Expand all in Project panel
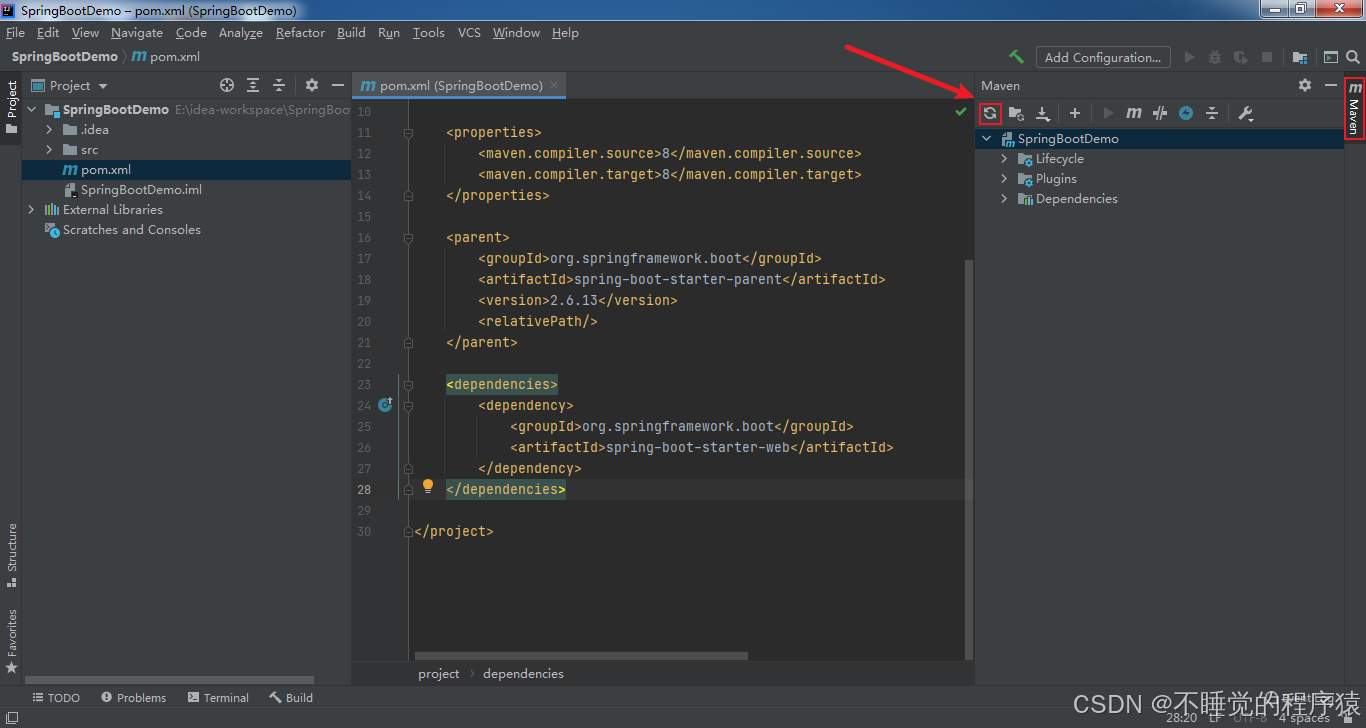The width and height of the screenshot is (1366, 728). pos(253,85)
